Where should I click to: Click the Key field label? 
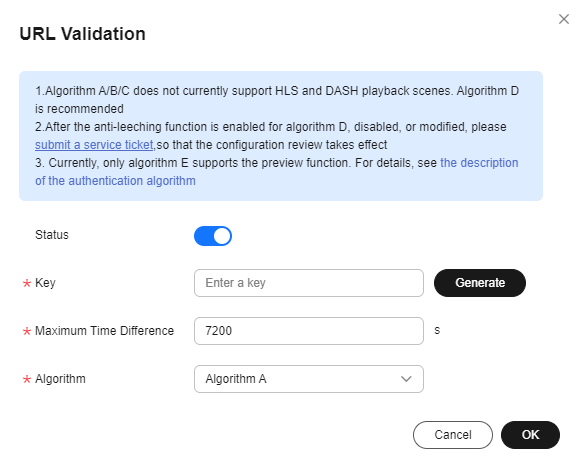45,283
